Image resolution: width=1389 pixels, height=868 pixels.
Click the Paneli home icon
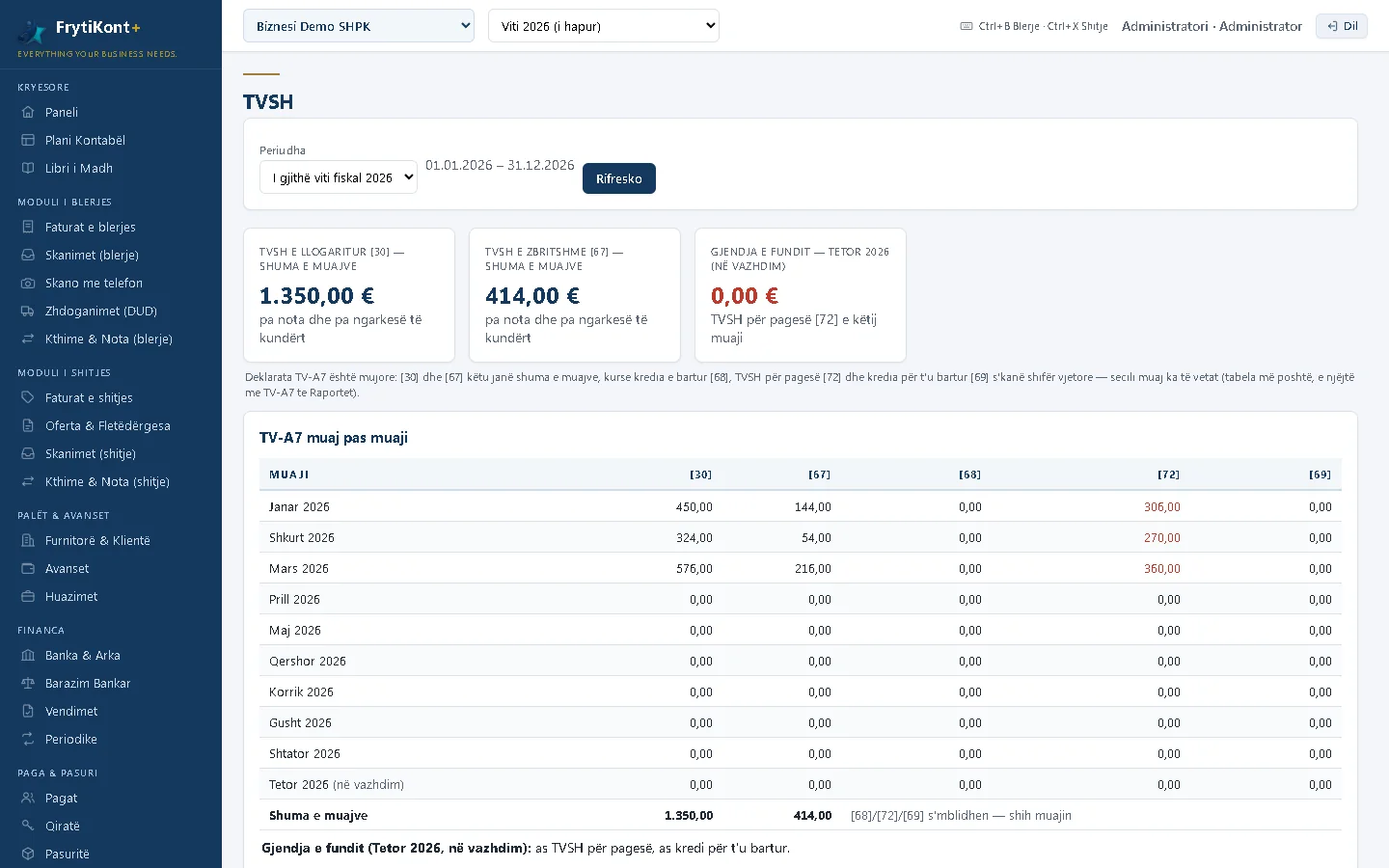[28, 112]
